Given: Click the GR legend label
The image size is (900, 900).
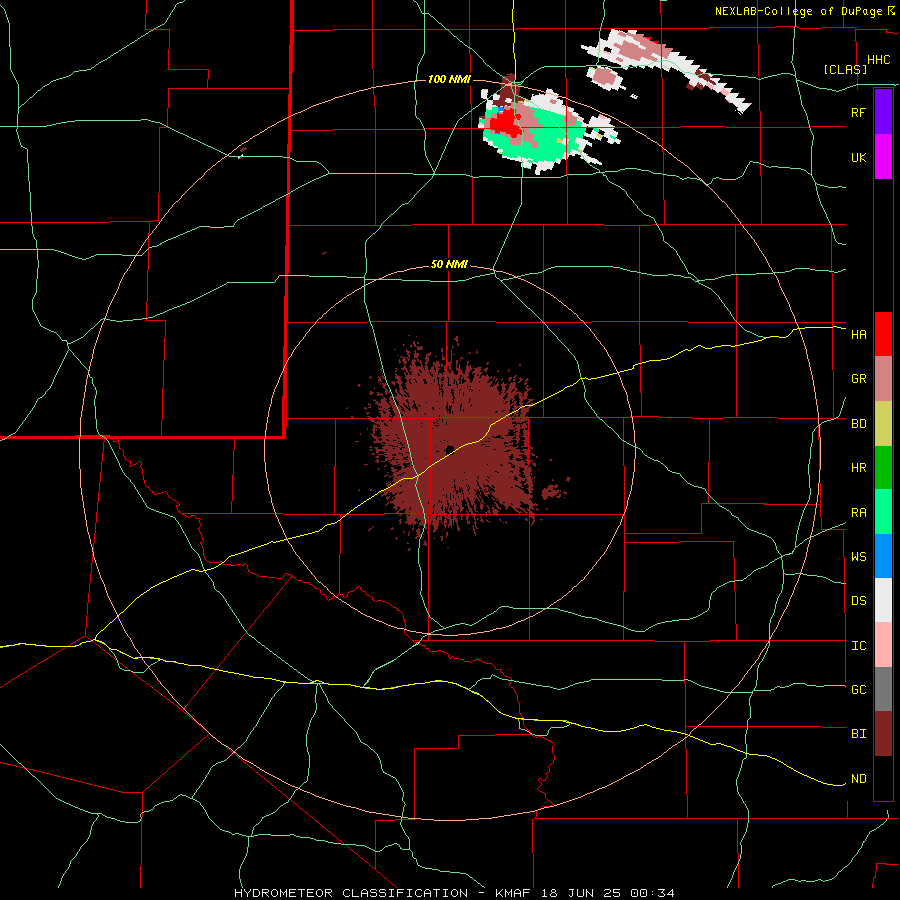Looking at the screenshot, I should click(x=859, y=379).
